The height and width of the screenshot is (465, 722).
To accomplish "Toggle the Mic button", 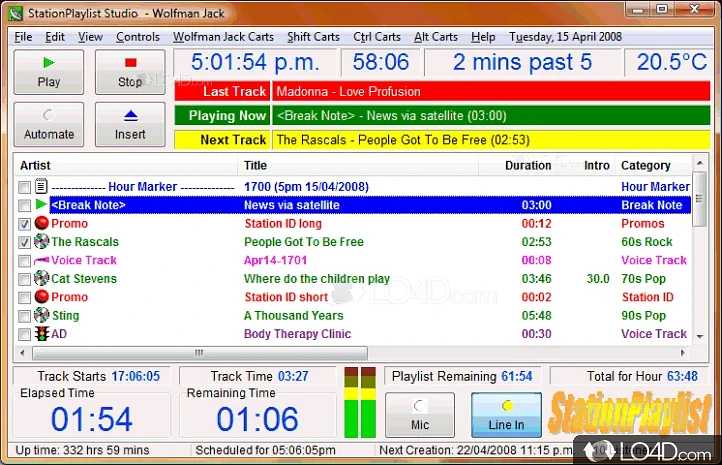I will point(420,415).
